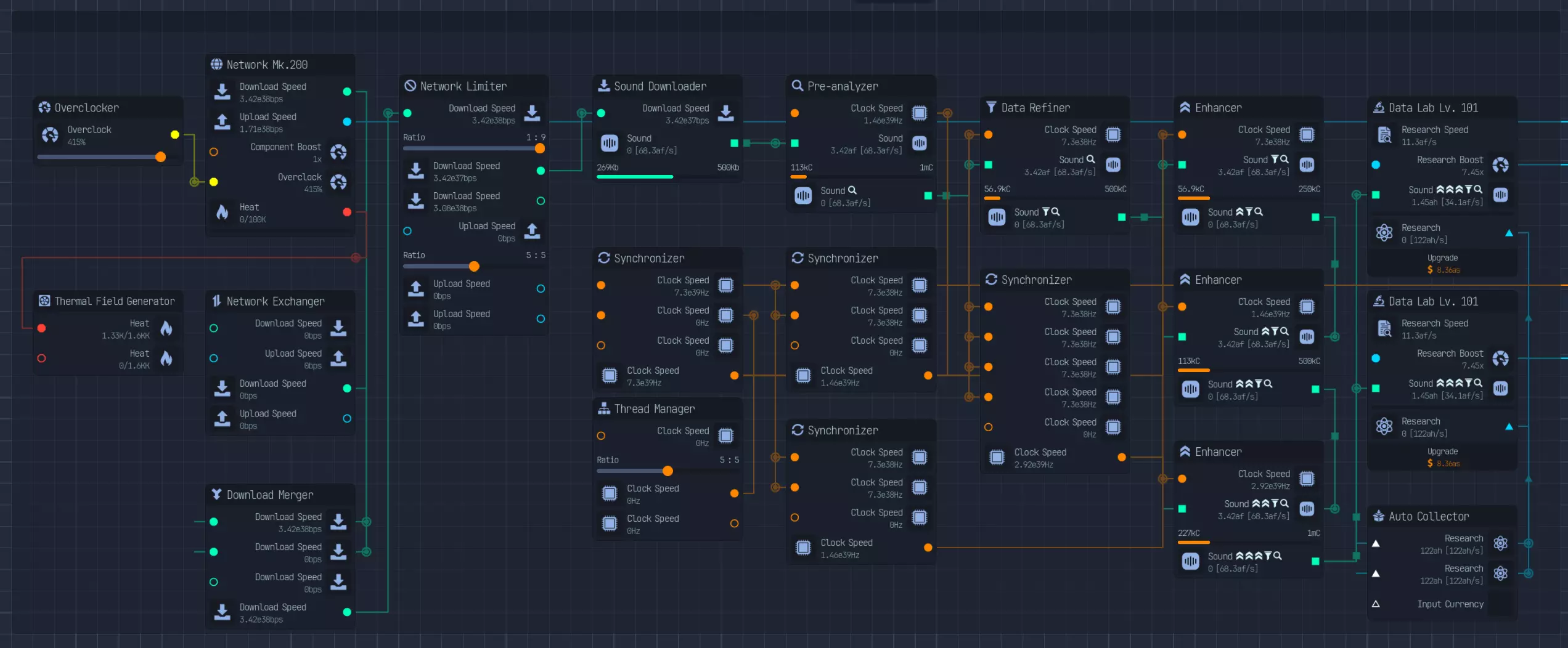This screenshot has width=1568, height=648.
Task: Click the Upload Speed input icon in Network Limiter
Action: click(532, 232)
